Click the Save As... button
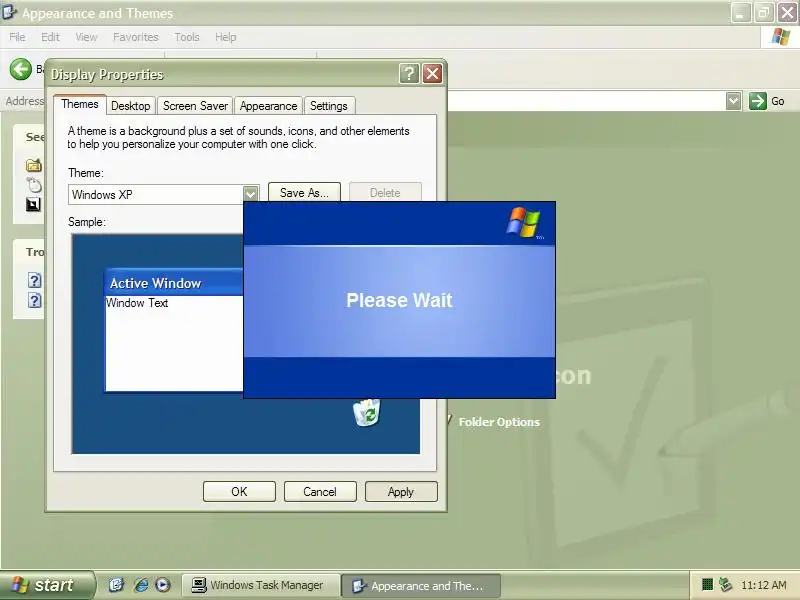 tap(304, 192)
